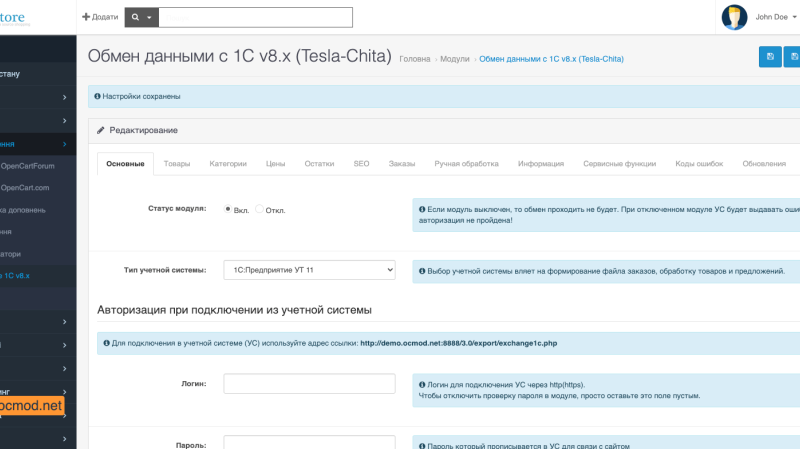Viewport: 800px width, 450px height.
Task: Switch to the Категории tab
Action: click(228, 164)
